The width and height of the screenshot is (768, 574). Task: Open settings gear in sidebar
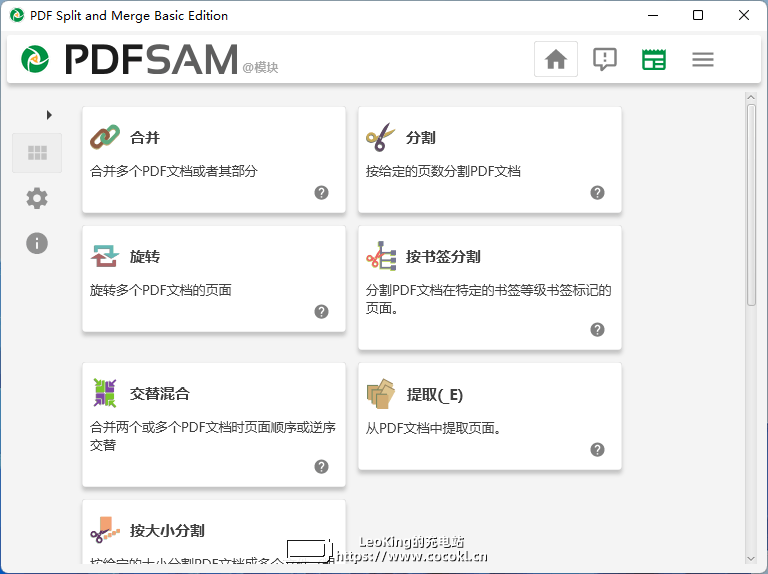[37, 198]
